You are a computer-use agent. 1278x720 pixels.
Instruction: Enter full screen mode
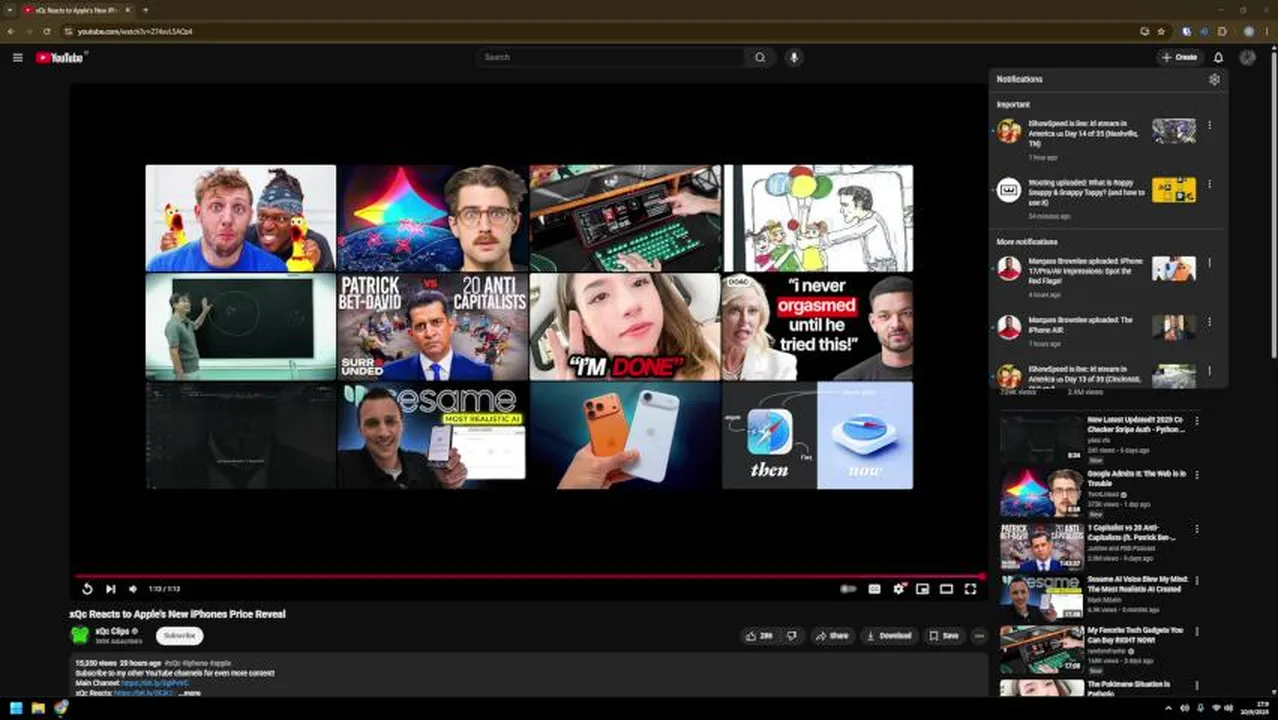[970, 589]
